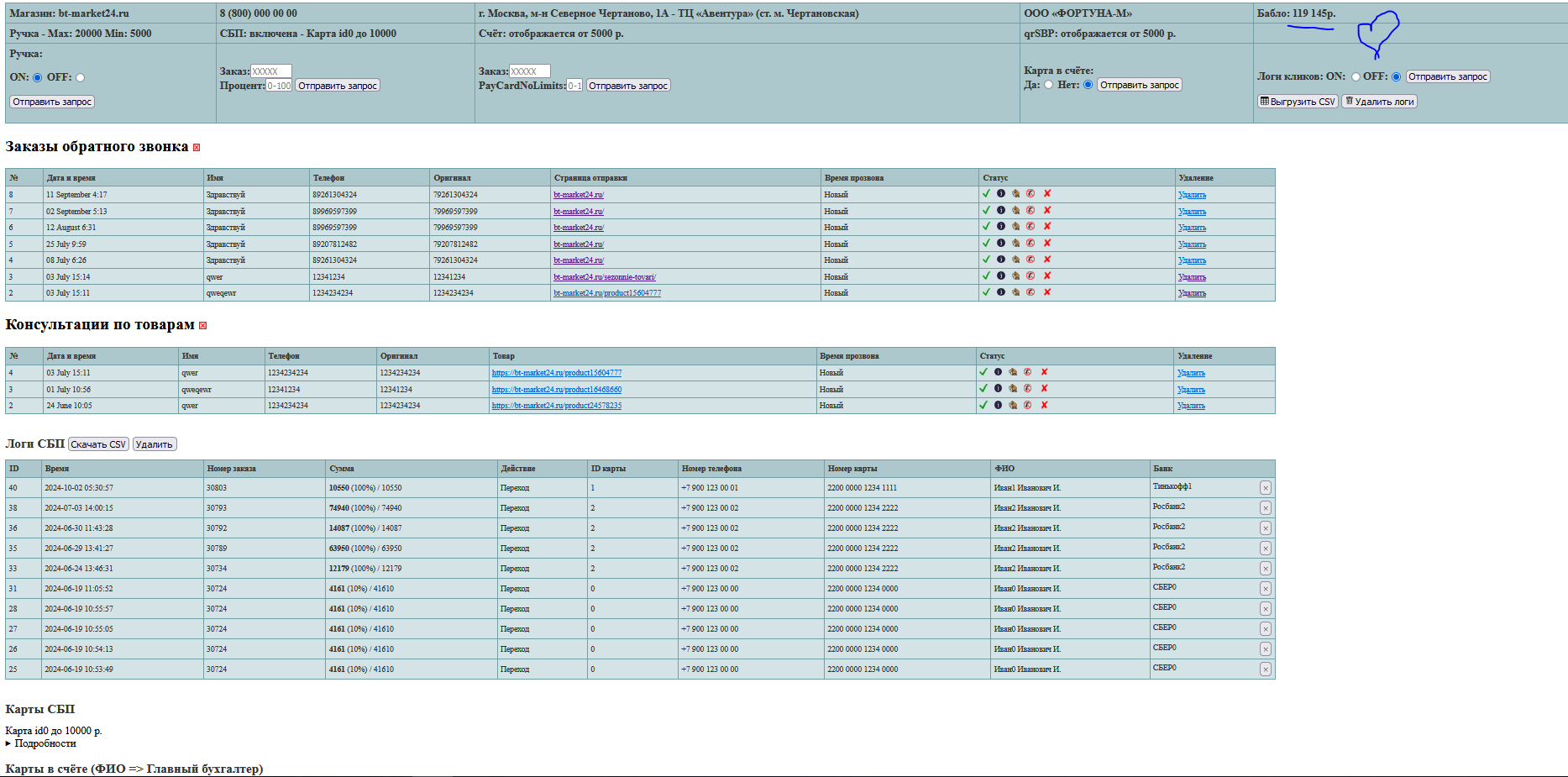This screenshot has height=777, width=1568.
Task: Click 'Отправить запрос' for Логи кликов
Action: tap(1448, 76)
